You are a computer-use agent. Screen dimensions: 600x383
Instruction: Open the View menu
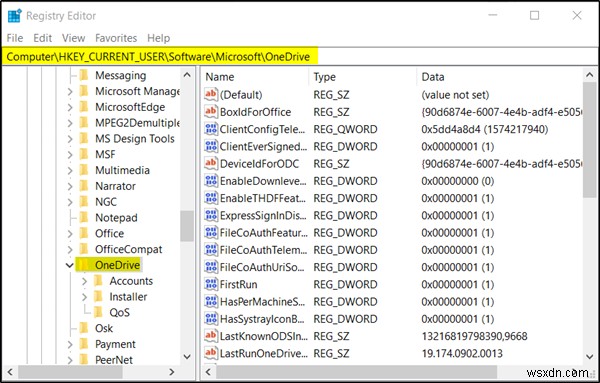click(x=73, y=38)
